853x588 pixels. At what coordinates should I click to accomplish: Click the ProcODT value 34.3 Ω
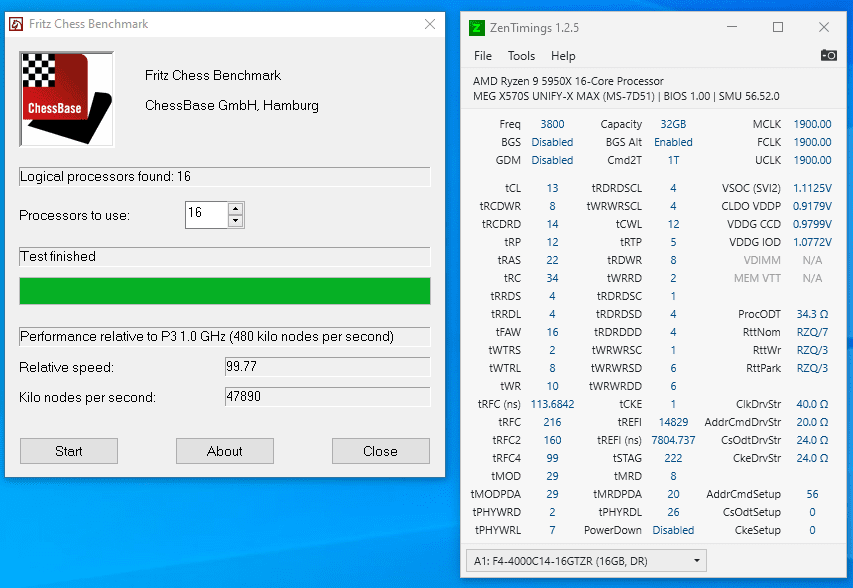coord(812,314)
